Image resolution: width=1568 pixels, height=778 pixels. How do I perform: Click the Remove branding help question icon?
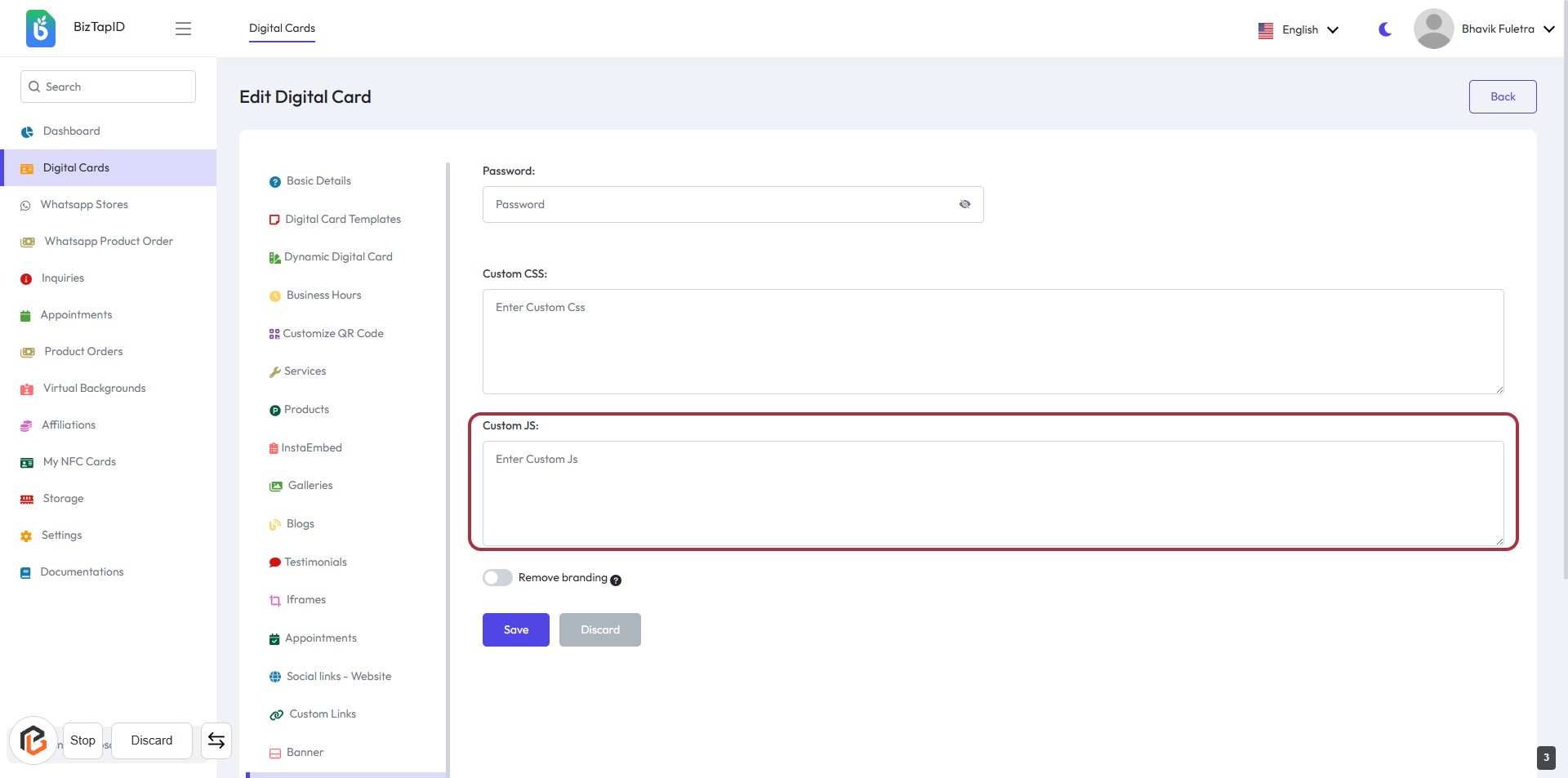point(616,580)
